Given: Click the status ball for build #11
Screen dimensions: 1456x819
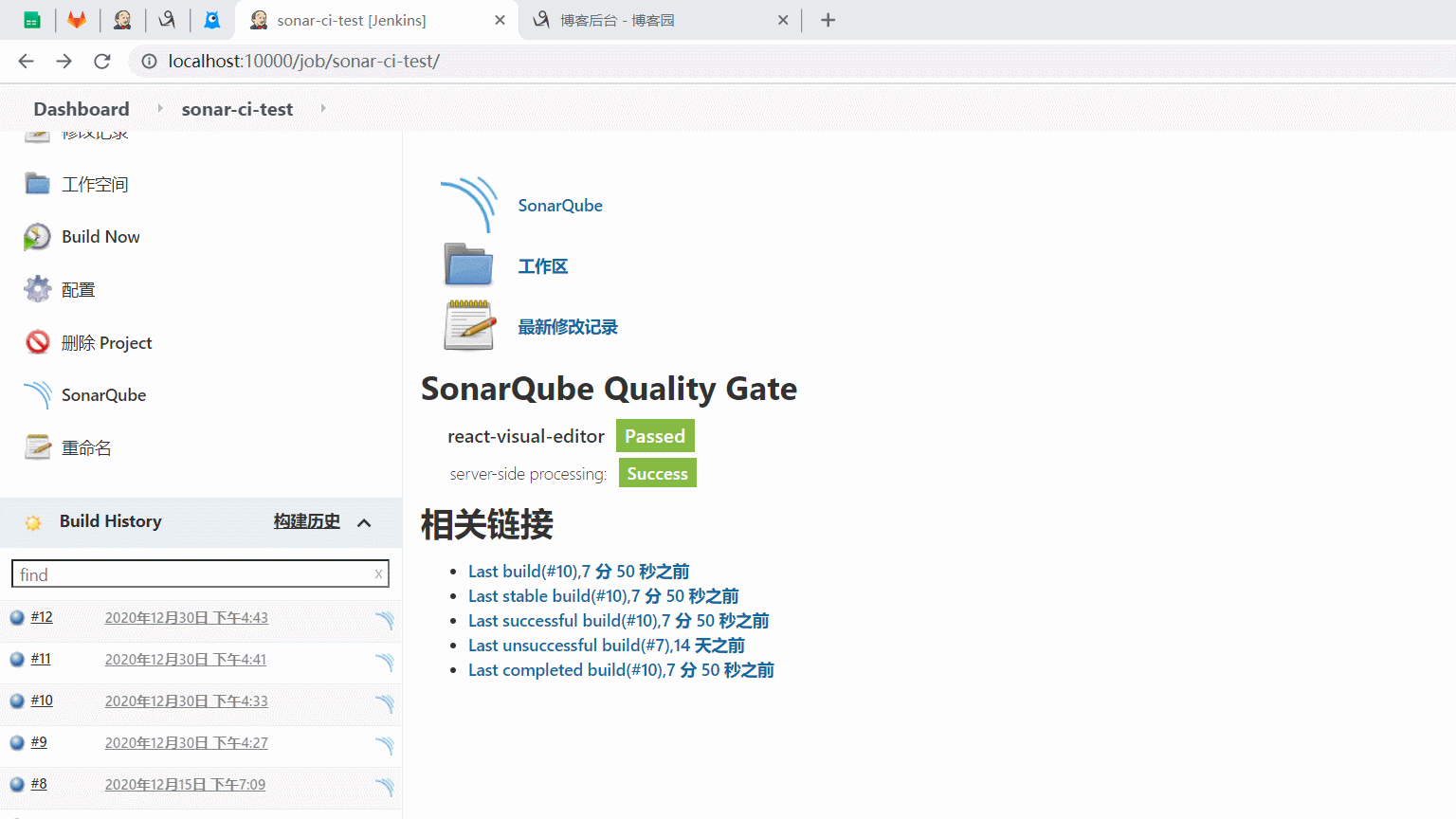Looking at the screenshot, I should pyautogui.click(x=17, y=660).
